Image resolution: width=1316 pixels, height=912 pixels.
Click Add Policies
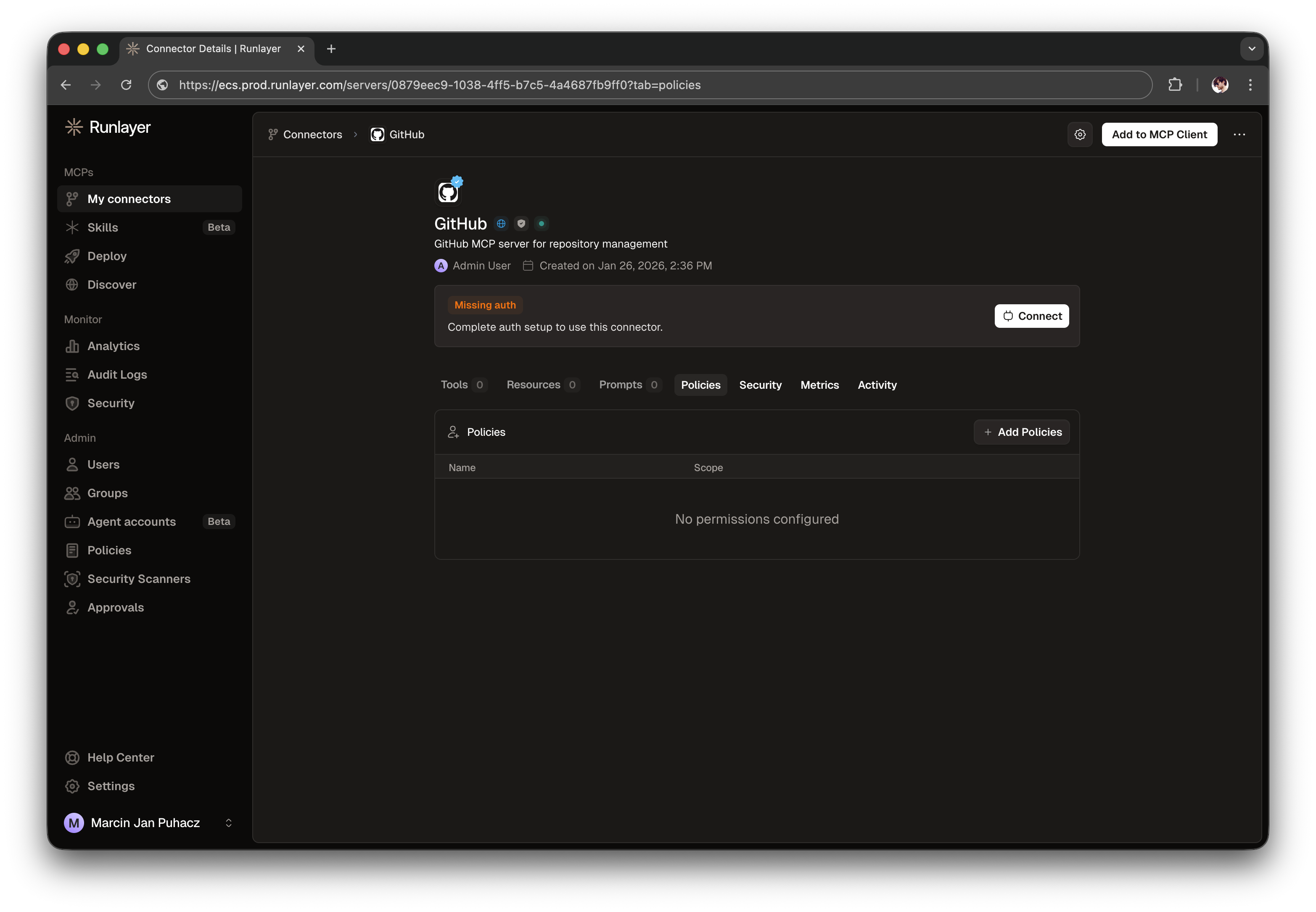coord(1022,432)
